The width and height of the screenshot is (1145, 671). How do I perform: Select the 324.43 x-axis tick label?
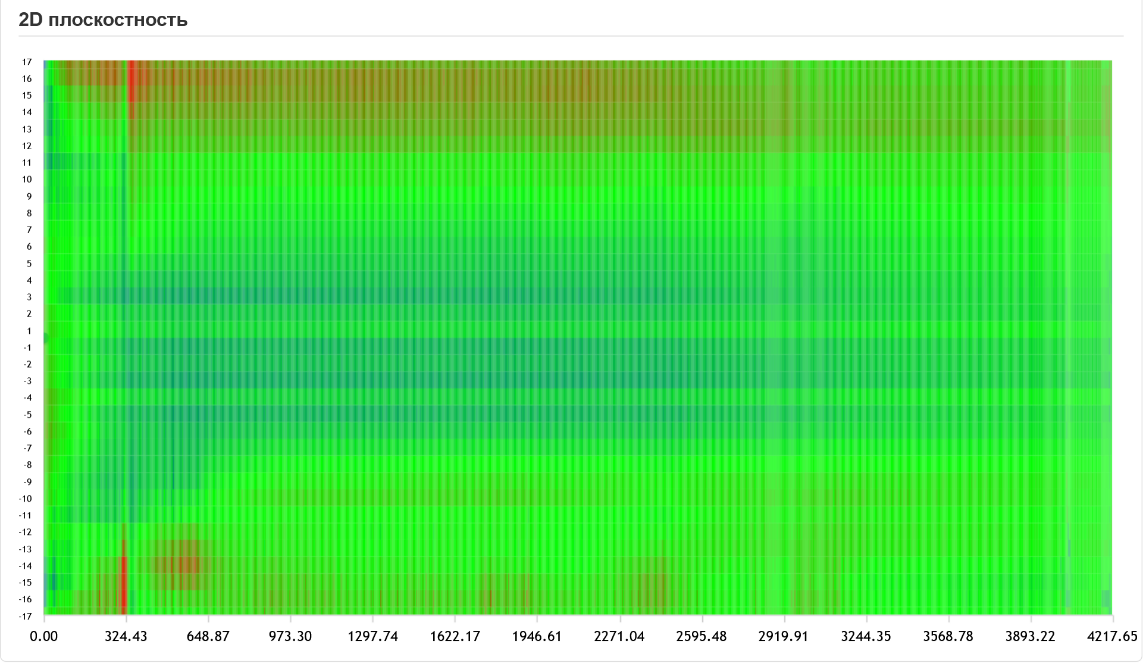126,635
